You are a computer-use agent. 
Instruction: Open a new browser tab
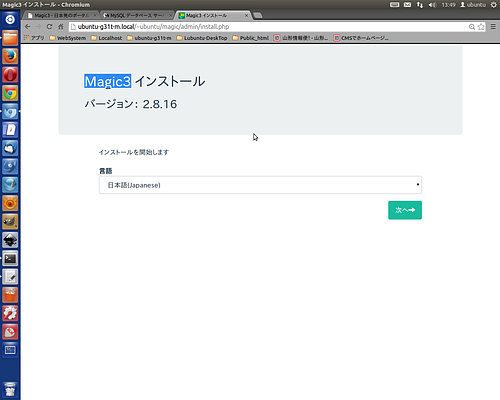pyautogui.click(x=257, y=15)
